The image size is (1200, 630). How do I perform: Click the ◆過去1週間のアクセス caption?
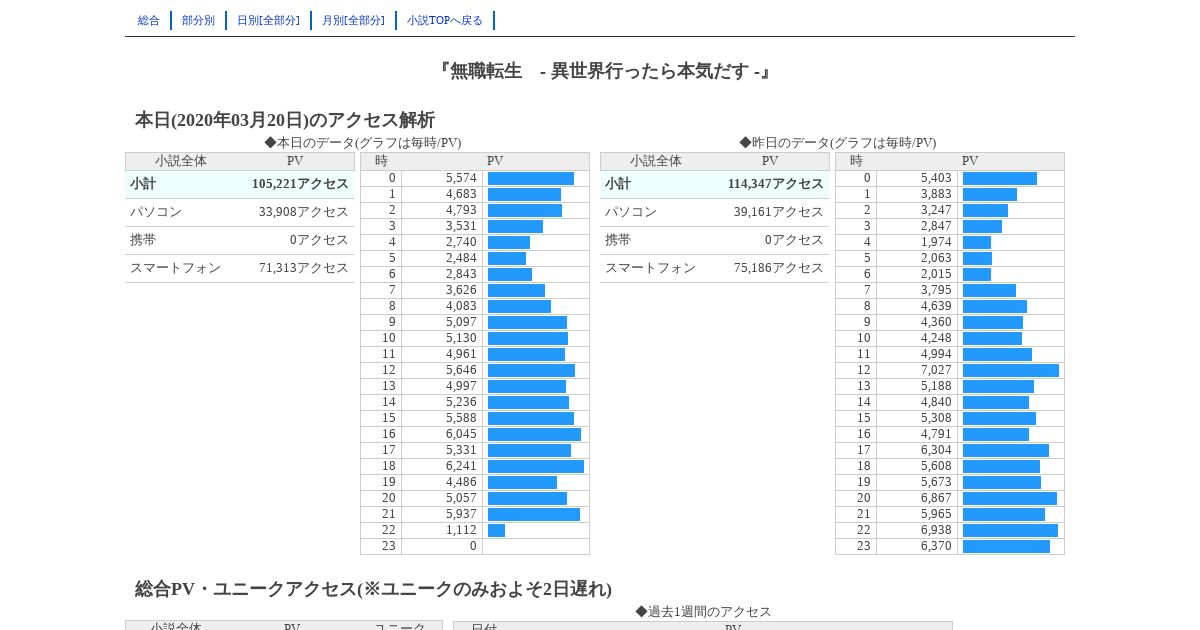pos(703,612)
